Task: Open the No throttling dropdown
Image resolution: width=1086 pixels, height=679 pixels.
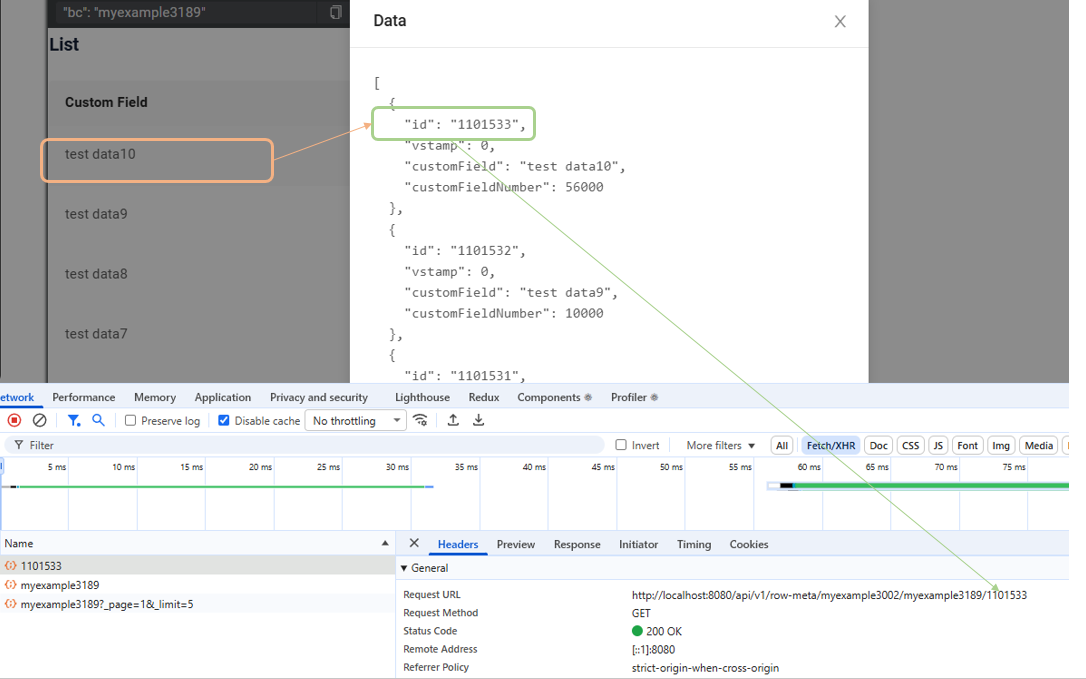Action: point(357,421)
